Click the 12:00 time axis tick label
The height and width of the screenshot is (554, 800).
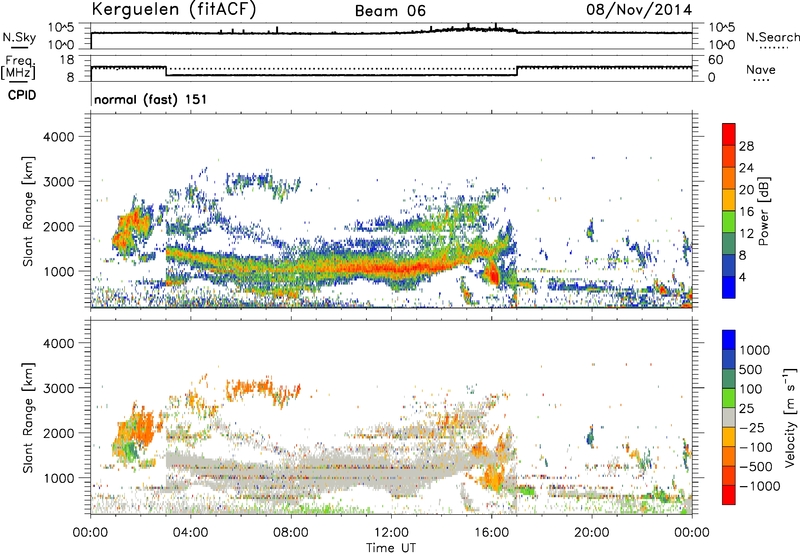391,533
